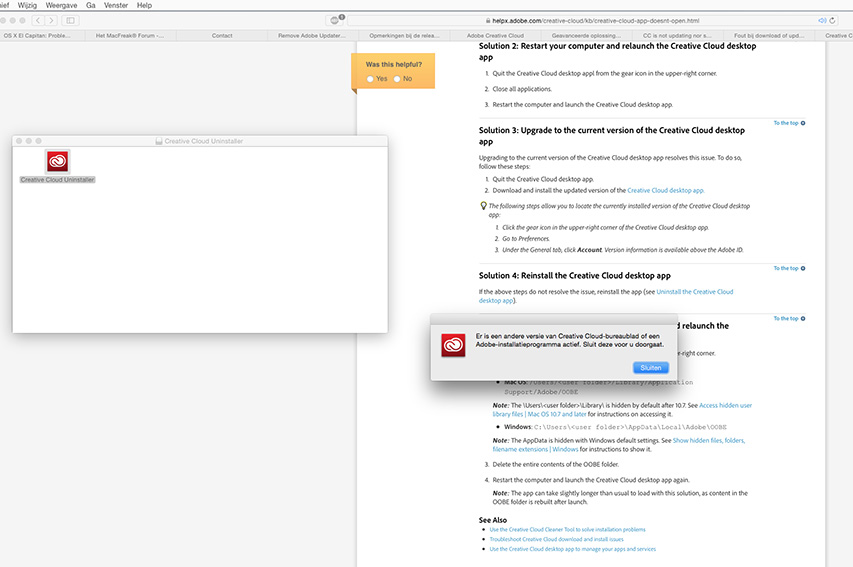Switch to the Adobe Creative Cloud tab

(495, 35)
